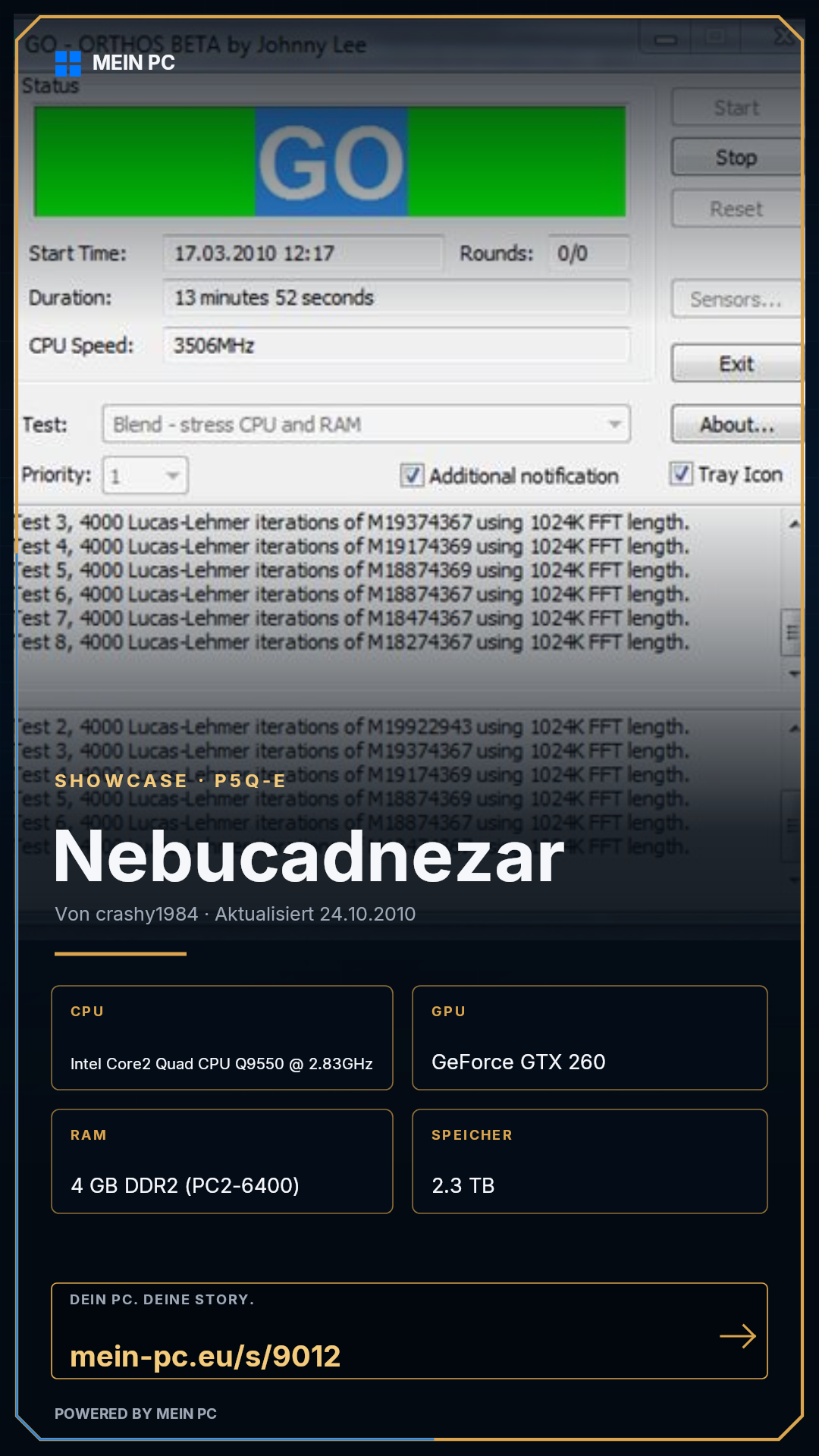This screenshot has width=819, height=1456.
Task: Click the Duration field
Action: [x=397, y=297]
